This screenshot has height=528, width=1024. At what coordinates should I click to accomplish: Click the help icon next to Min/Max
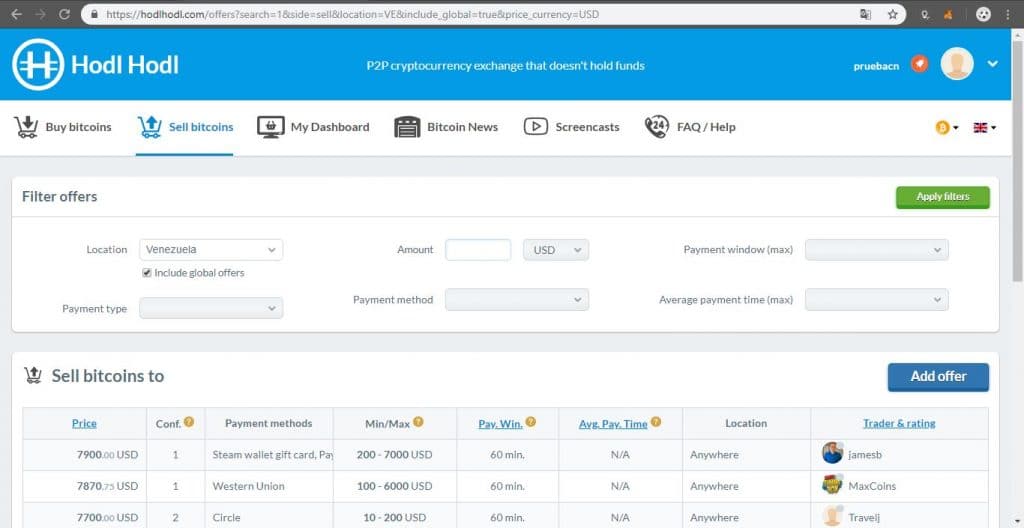click(418, 422)
